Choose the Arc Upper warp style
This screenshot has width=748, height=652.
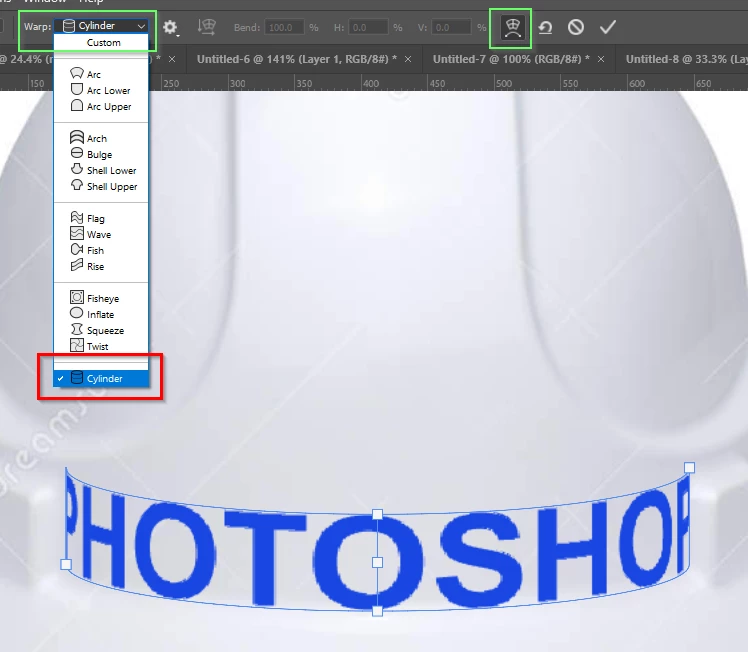click(101, 106)
